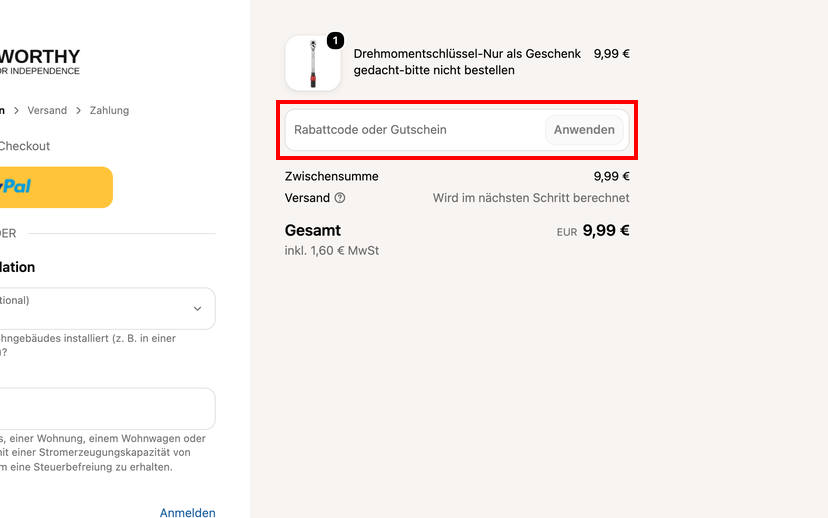
Task: Click the Versand help question mark icon
Action: tap(340, 198)
